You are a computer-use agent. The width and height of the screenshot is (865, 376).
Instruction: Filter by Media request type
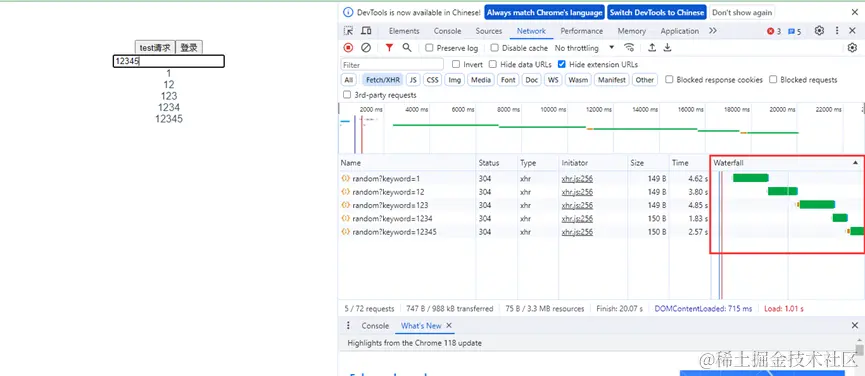pyautogui.click(x=481, y=80)
